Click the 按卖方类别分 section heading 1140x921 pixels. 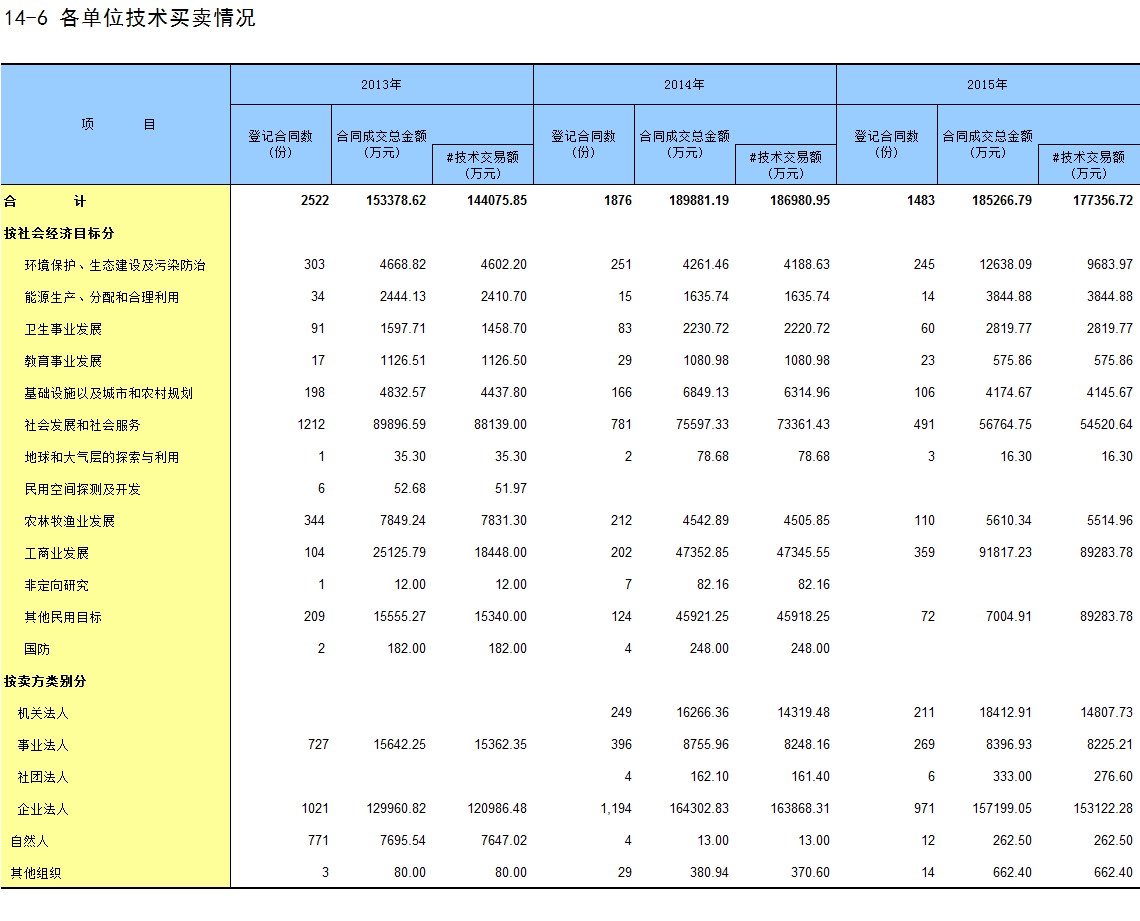(45, 681)
